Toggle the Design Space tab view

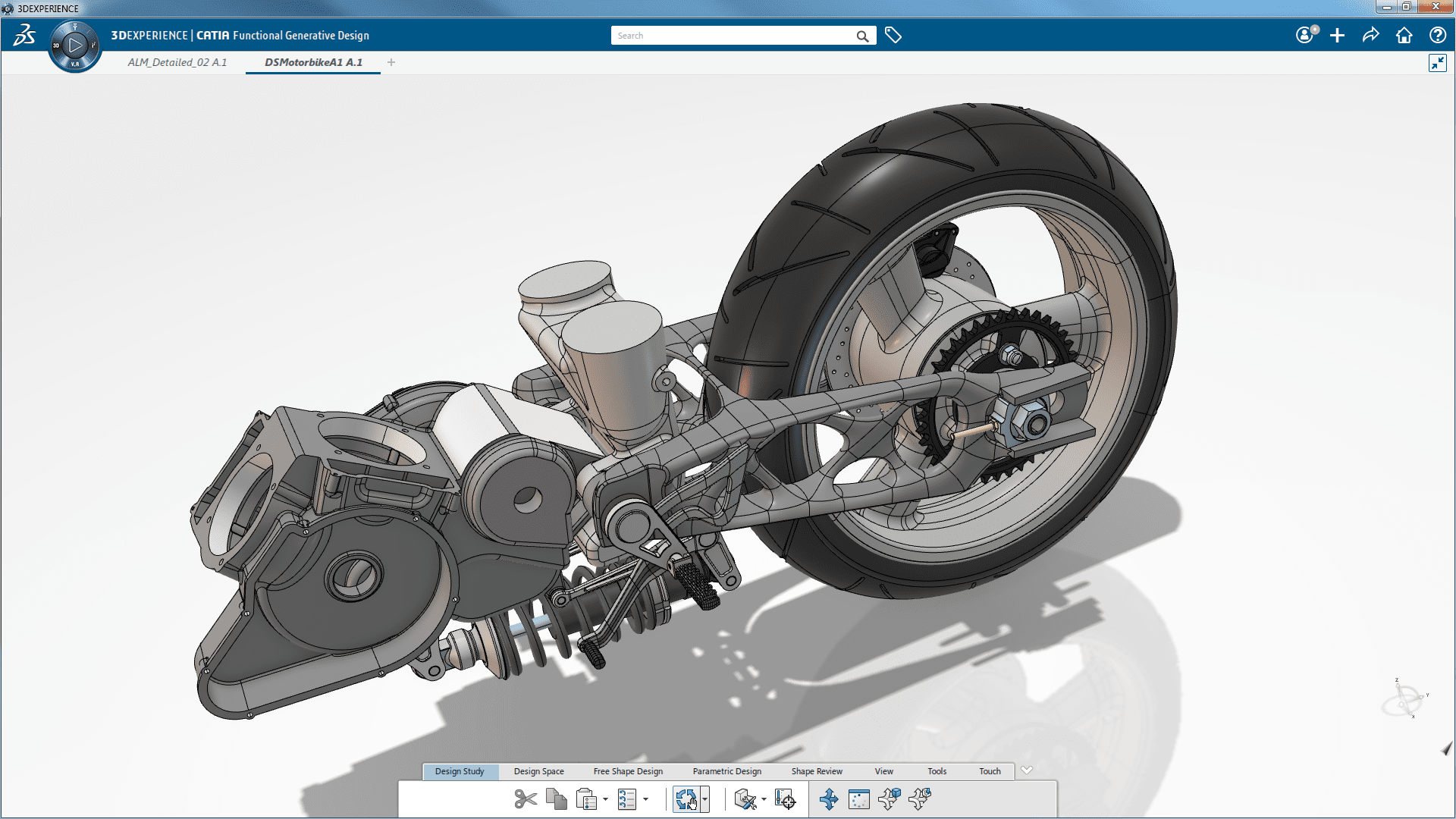[538, 770]
